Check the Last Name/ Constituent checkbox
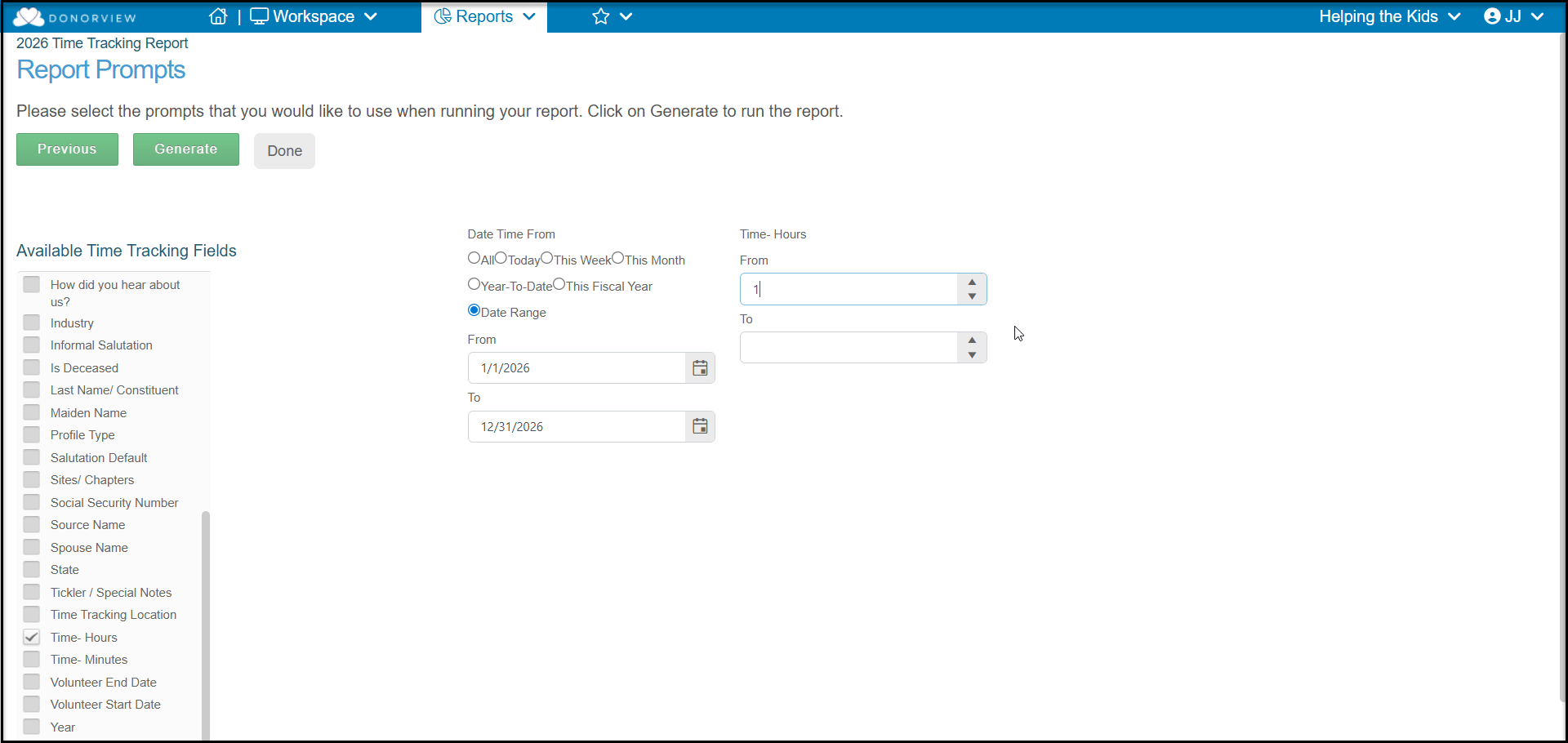 [32, 389]
